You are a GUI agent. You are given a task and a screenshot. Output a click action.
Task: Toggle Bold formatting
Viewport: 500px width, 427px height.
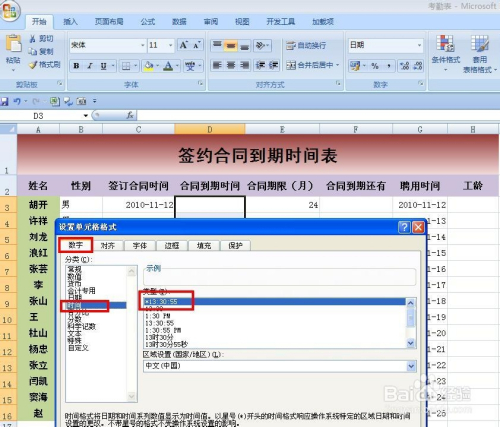(76, 66)
